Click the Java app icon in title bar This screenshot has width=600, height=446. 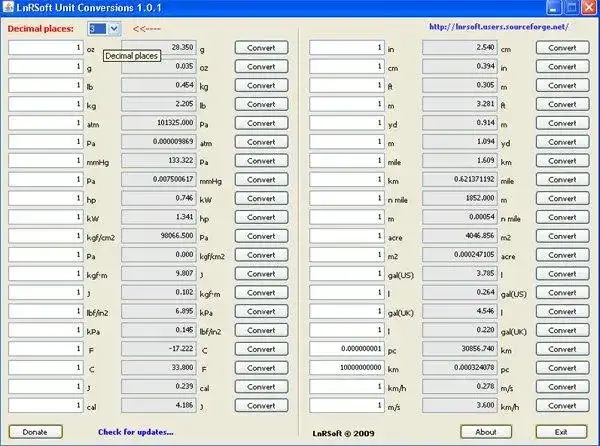point(8,8)
